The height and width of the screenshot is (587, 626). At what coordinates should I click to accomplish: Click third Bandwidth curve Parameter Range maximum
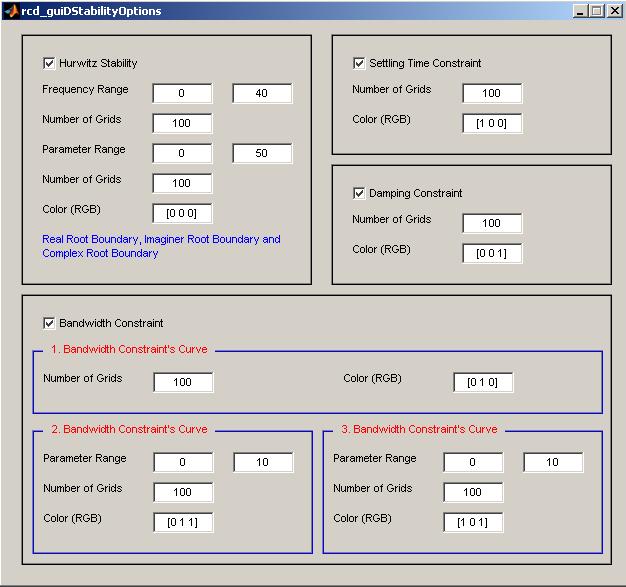pos(553,462)
